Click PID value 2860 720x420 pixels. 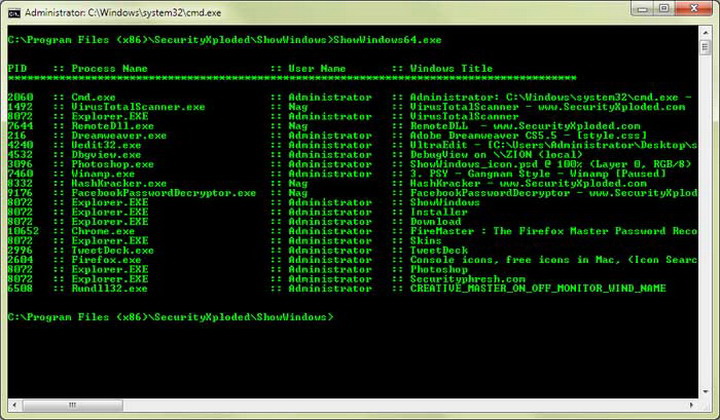pyautogui.click(x=21, y=97)
